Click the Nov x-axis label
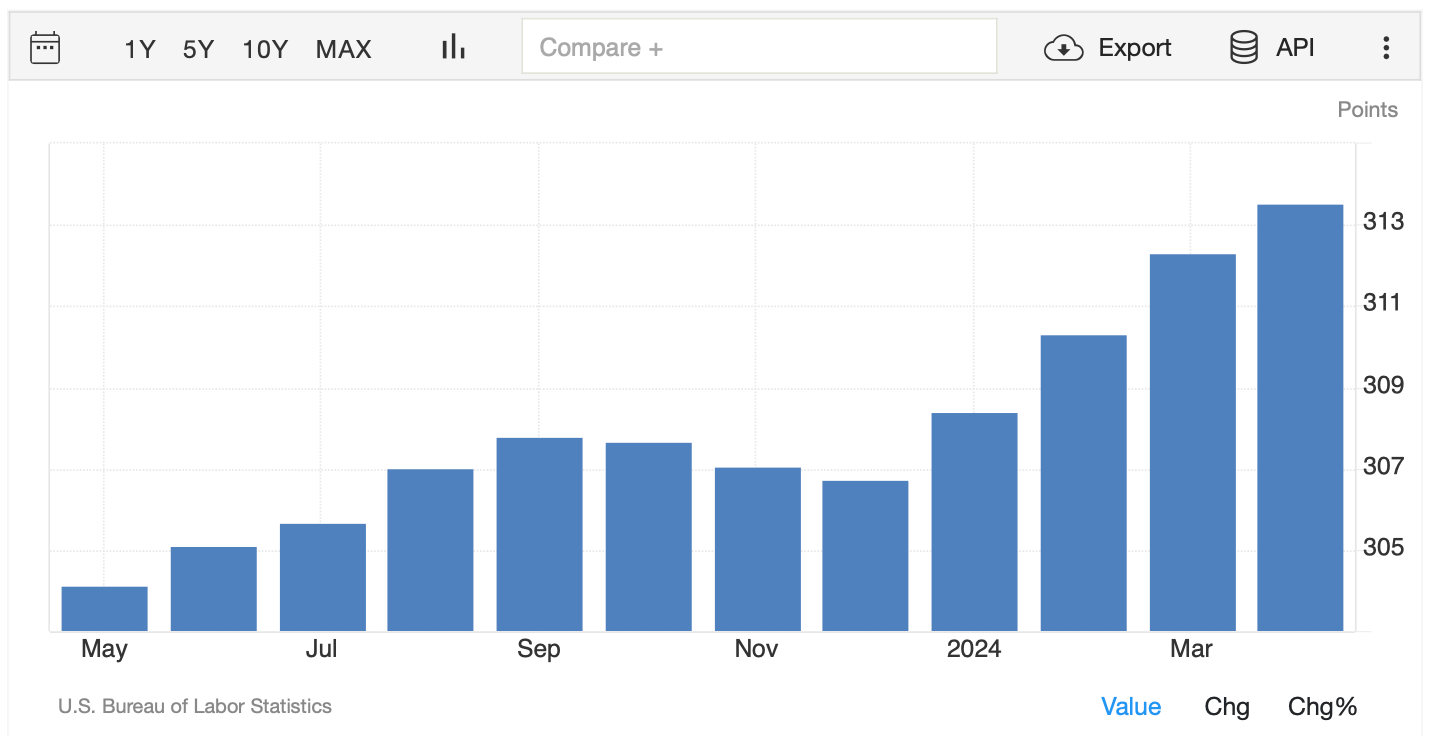Viewport: 1429px width, 736px height. coord(756,649)
